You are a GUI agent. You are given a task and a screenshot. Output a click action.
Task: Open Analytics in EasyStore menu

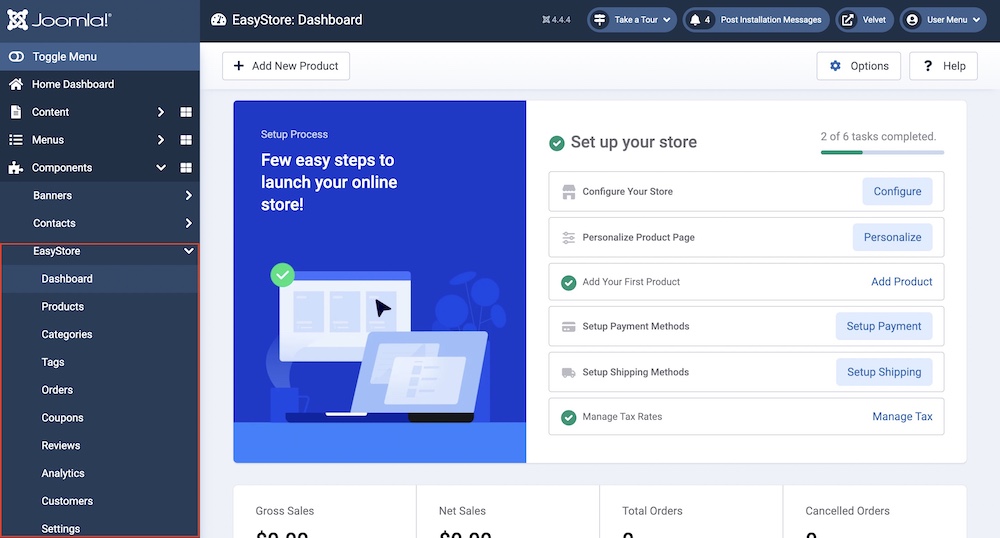tap(62, 474)
